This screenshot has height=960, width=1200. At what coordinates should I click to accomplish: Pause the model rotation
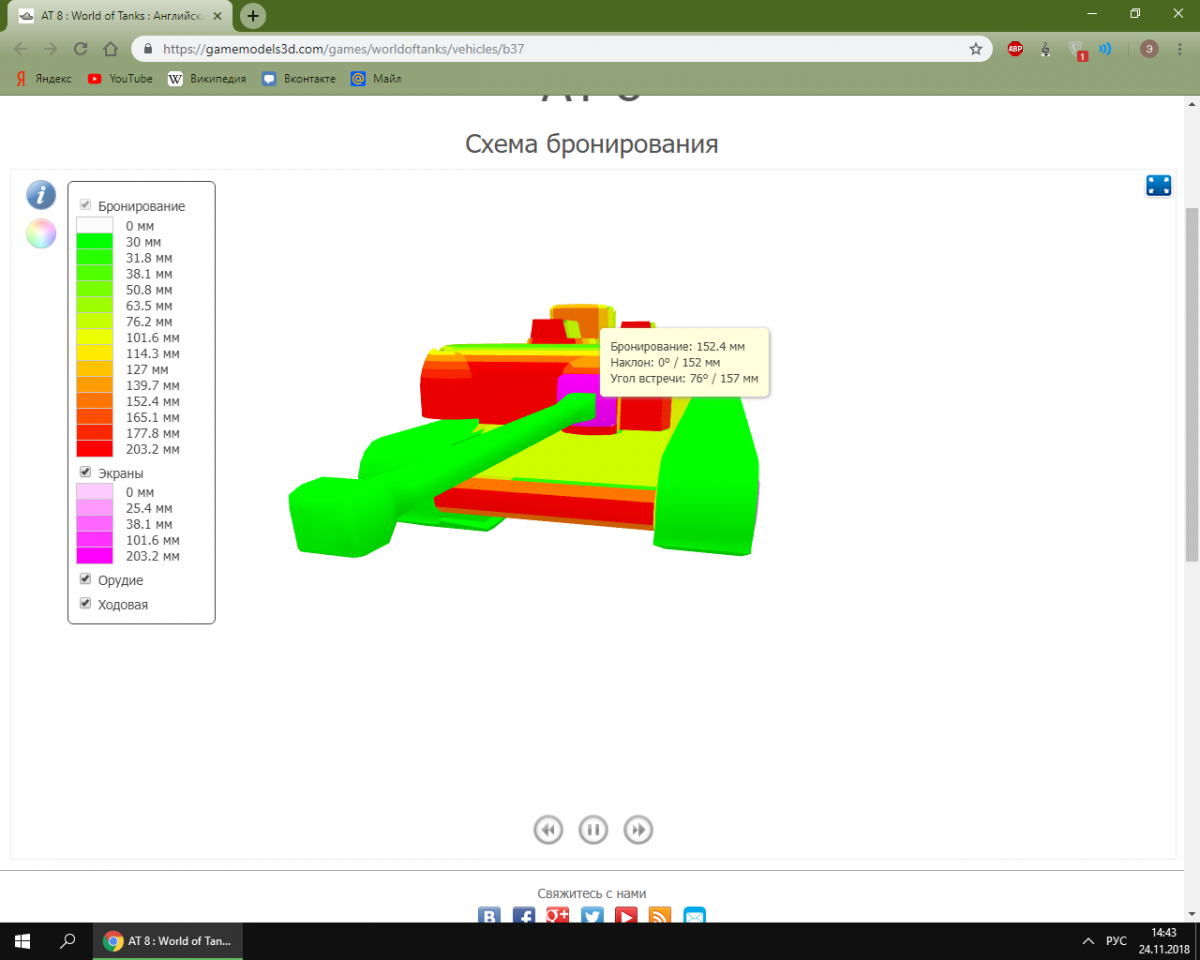pos(593,829)
